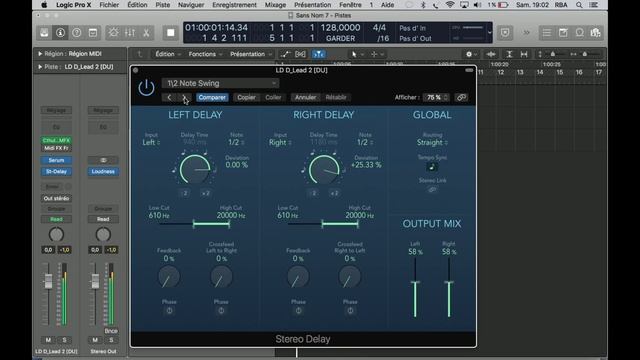
Task: Toggle Left Delay Feedback Phase button
Action: [169, 311]
